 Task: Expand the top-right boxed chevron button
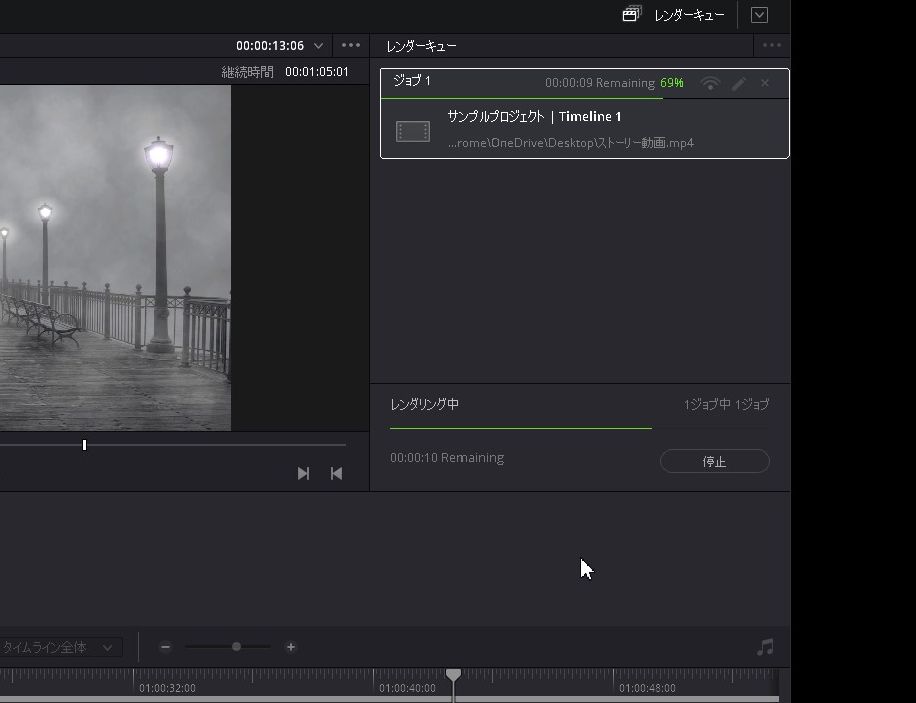pyautogui.click(x=759, y=15)
